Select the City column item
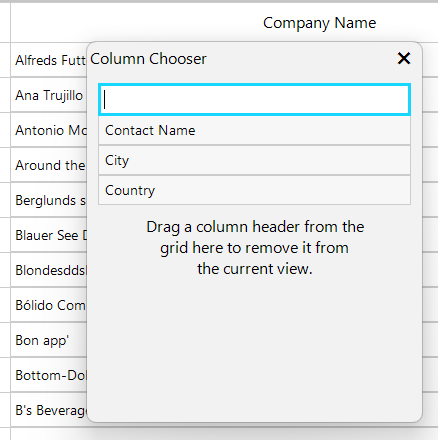438x440 pixels. pyautogui.click(x=254, y=160)
